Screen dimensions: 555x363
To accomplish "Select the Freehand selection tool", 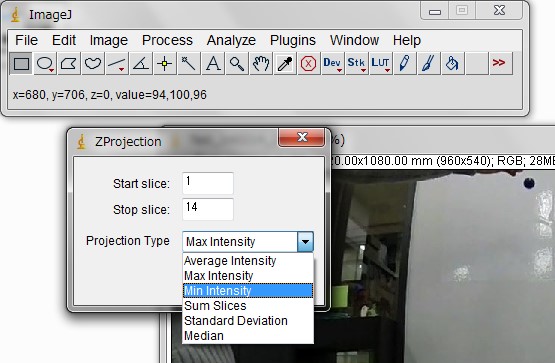I will 93,64.
